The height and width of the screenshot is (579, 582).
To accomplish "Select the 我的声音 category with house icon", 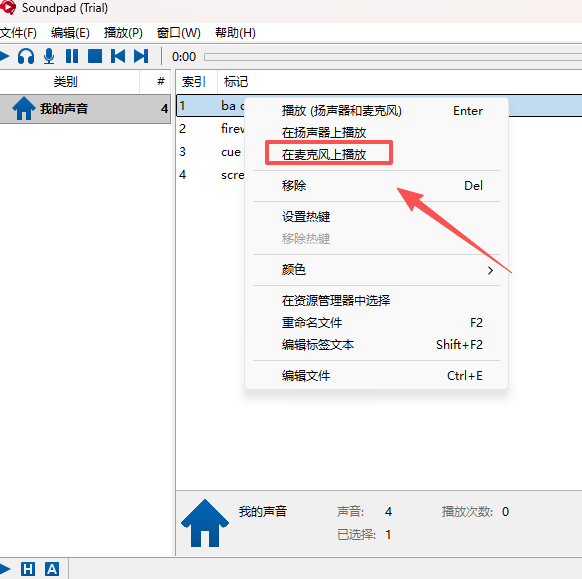I will [85, 109].
